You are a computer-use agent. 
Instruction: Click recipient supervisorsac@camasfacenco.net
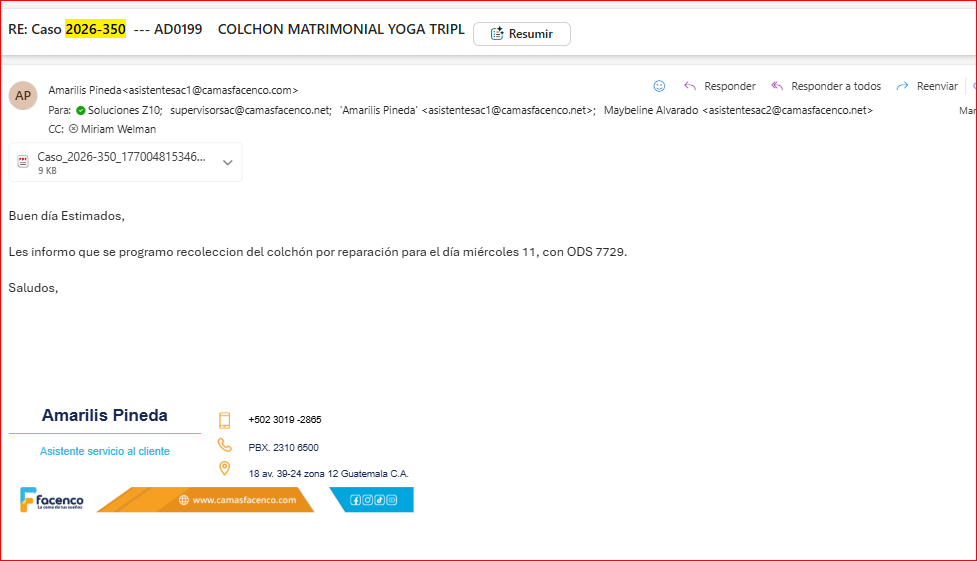[250, 110]
